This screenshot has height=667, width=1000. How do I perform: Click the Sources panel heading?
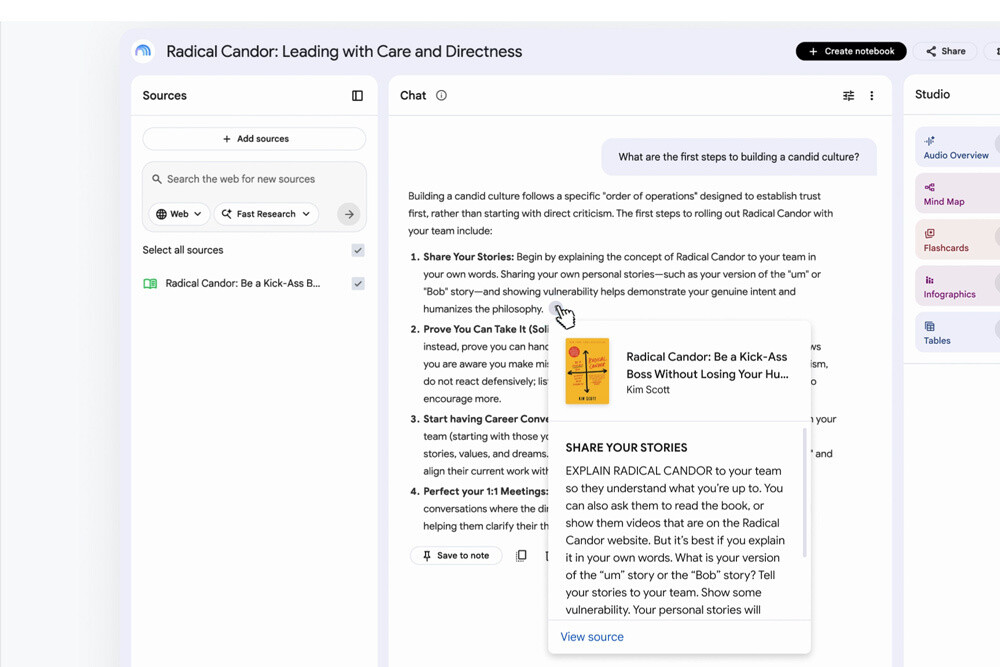click(x=165, y=96)
